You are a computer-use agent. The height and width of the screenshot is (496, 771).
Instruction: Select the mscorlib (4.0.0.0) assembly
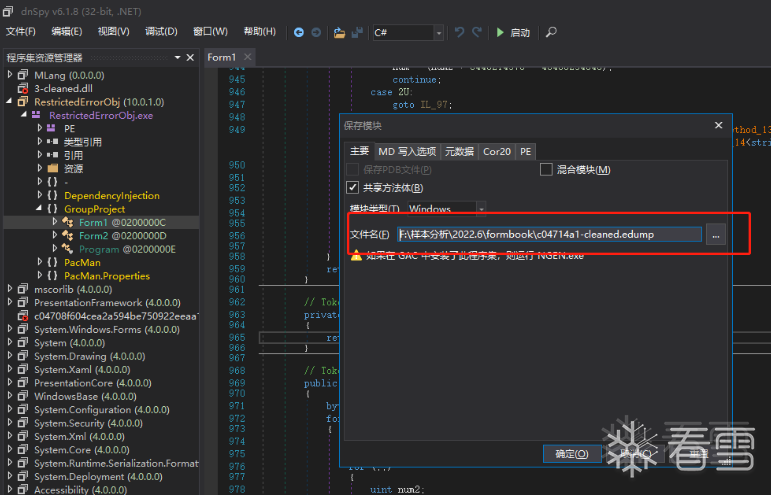[x=73, y=289]
